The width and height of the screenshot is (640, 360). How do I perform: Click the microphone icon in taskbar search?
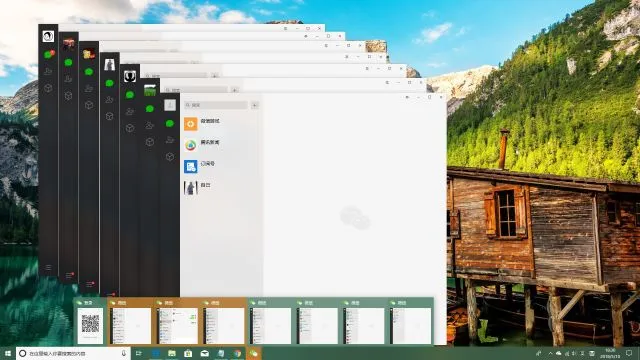tap(124, 353)
